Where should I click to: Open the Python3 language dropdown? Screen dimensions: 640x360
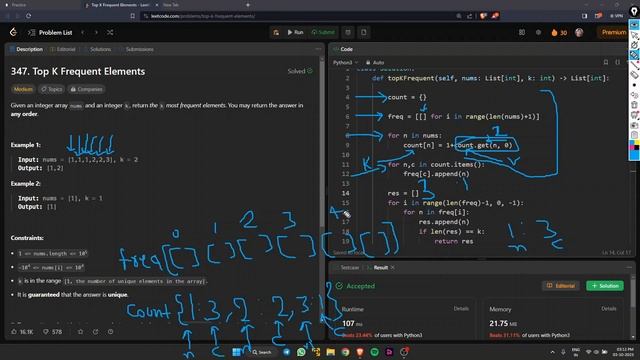[x=345, y=62]
